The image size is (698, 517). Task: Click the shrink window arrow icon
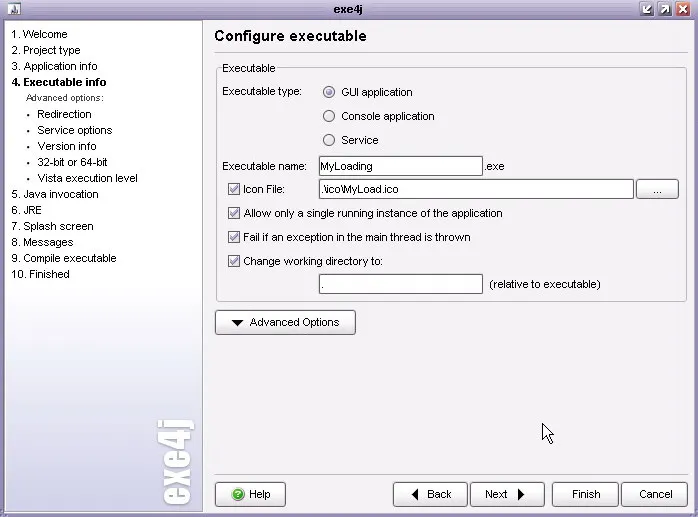(646, 9)
